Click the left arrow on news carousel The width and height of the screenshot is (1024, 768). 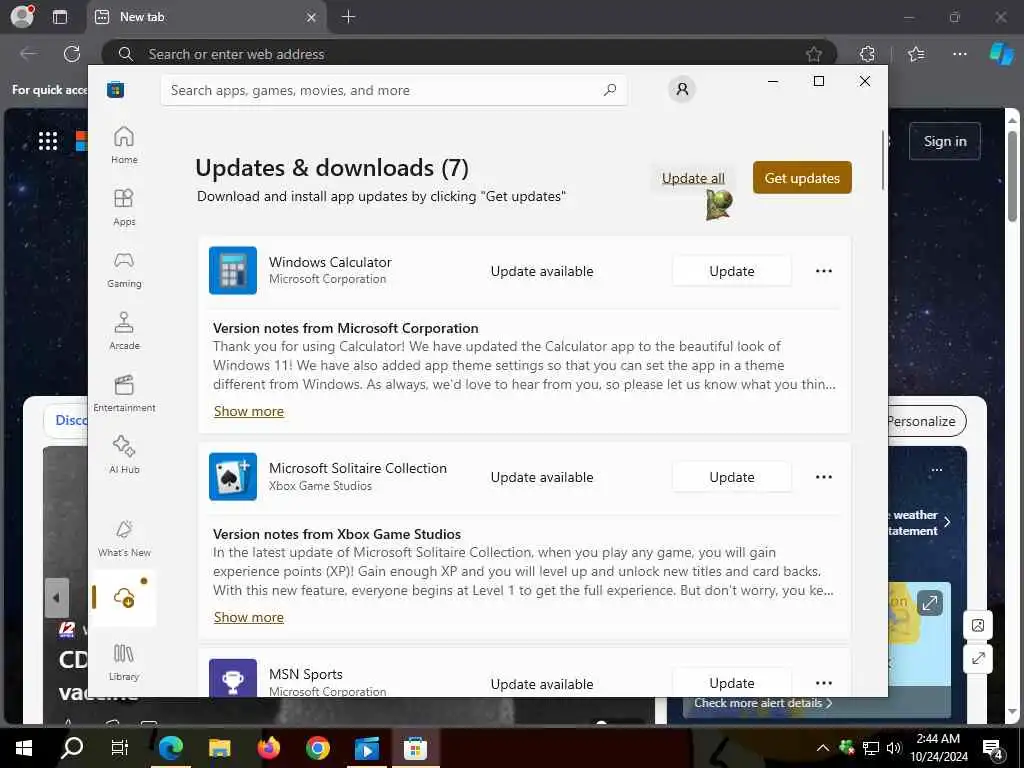[x=56, y=598]
